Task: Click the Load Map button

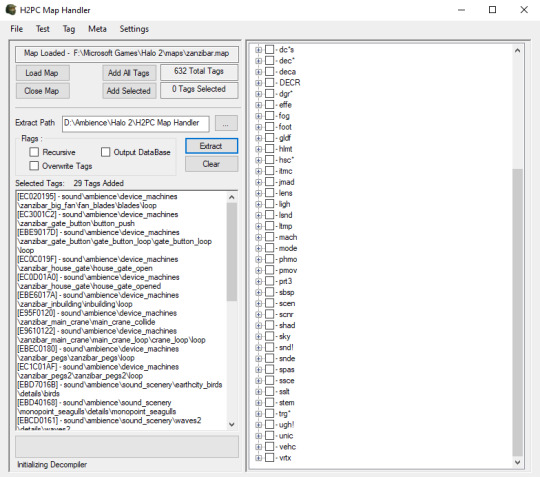Action: (x=42, y=73)
